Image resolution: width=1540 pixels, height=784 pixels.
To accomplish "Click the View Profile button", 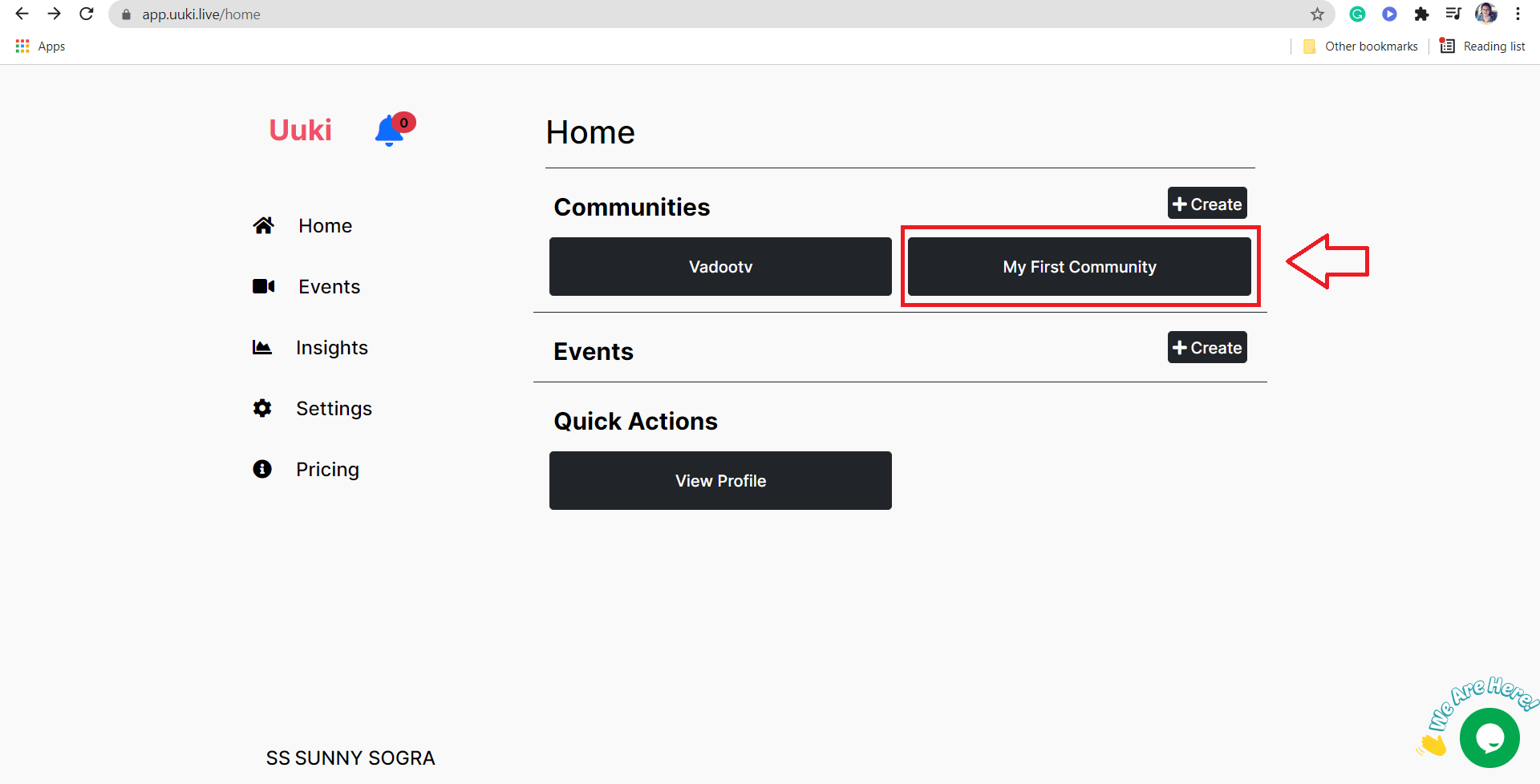I will point(720,480).
